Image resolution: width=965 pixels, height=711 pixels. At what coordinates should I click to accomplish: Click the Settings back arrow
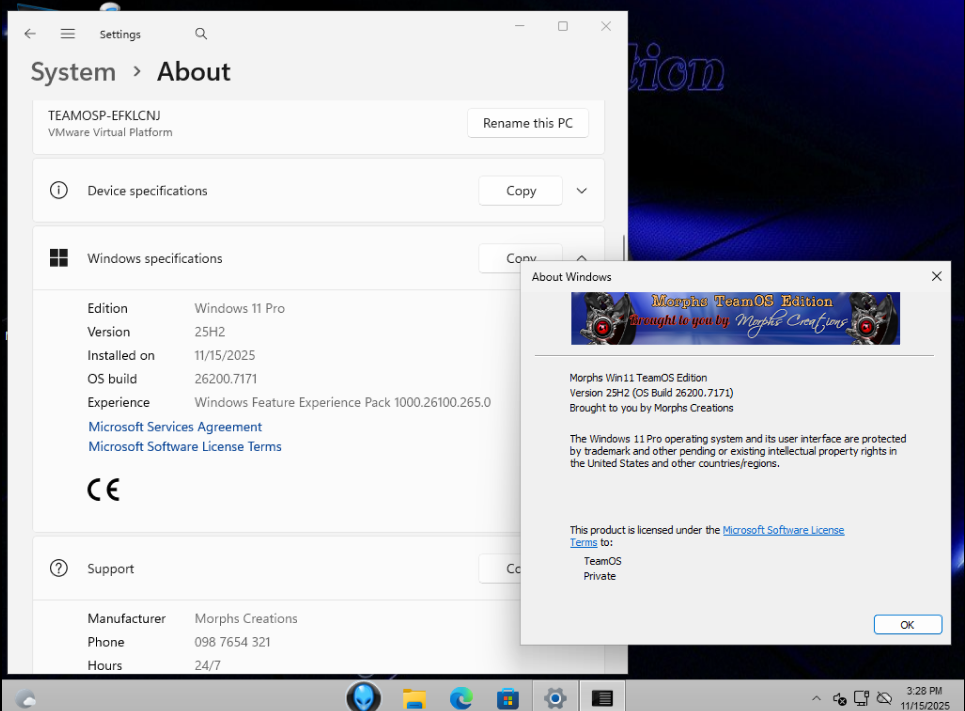(30, 34)
